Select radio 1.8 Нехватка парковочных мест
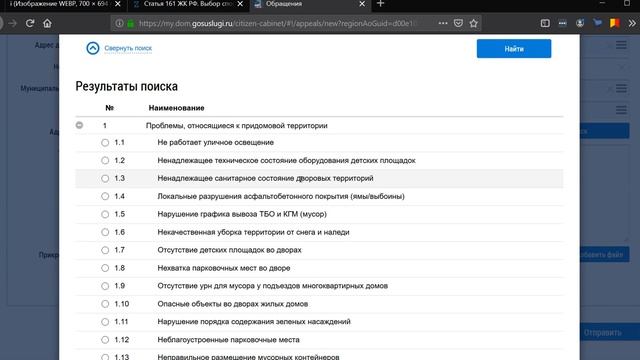This screenshot has width=640, height=360. pos(105,268)
